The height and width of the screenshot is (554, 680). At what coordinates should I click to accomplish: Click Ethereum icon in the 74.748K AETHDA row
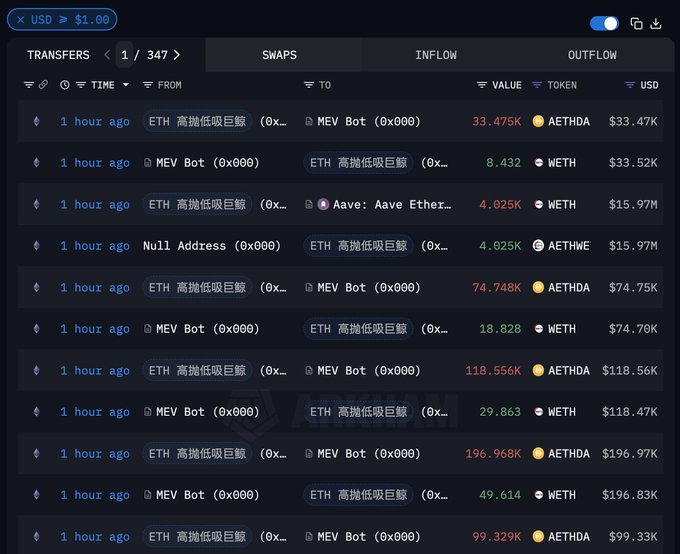click(x=36, y=287)
